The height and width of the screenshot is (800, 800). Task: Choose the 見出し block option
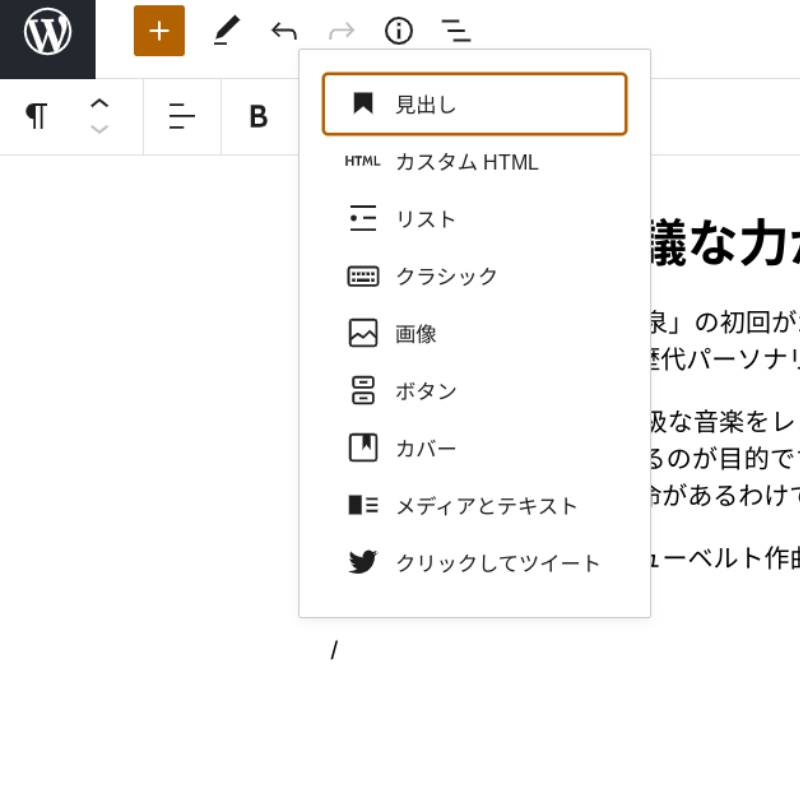click(x=474, y=104)
